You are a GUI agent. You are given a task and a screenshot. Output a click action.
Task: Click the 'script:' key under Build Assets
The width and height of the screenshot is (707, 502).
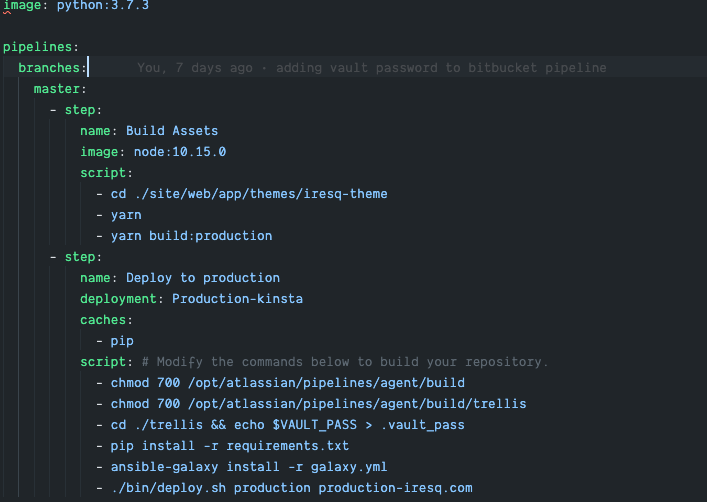[106, 173]
